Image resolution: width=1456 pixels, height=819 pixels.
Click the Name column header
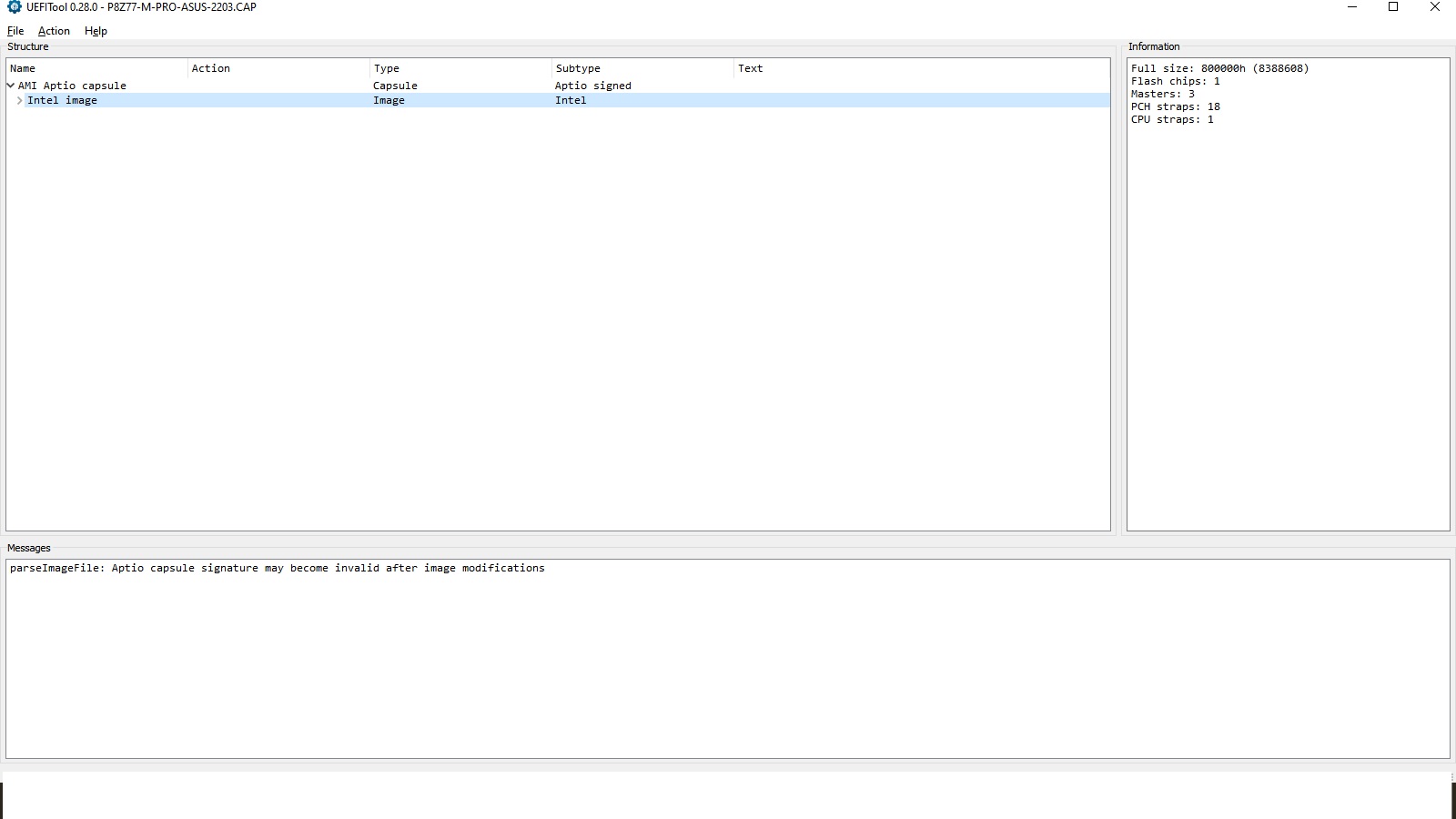point(97,68)
